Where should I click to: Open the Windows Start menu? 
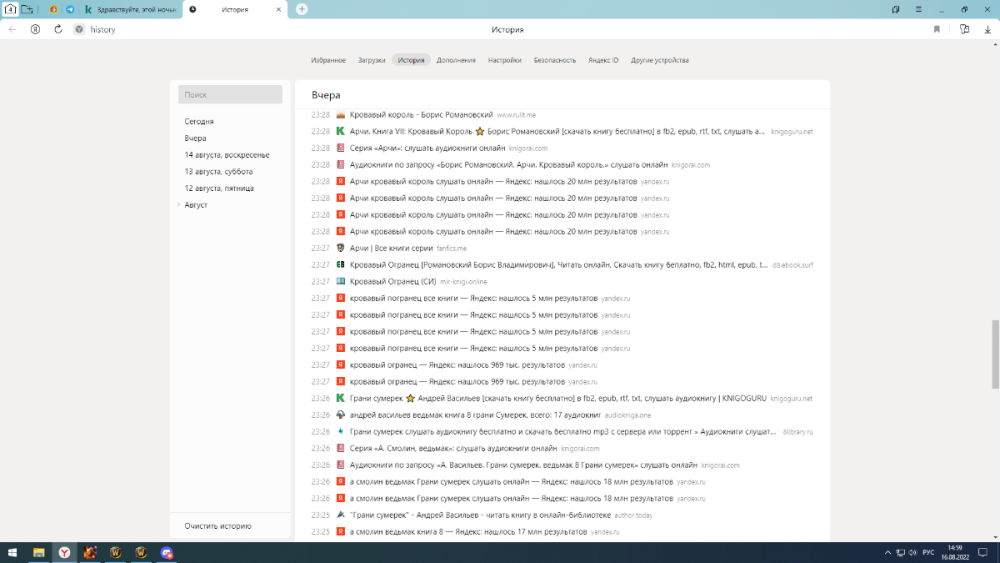(12, 552)
